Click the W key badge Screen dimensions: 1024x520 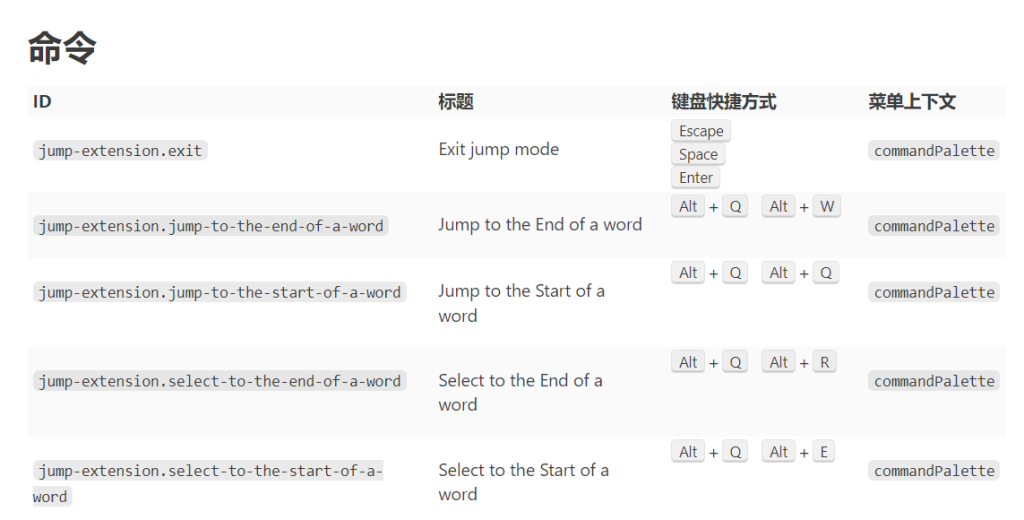point(826,207)
